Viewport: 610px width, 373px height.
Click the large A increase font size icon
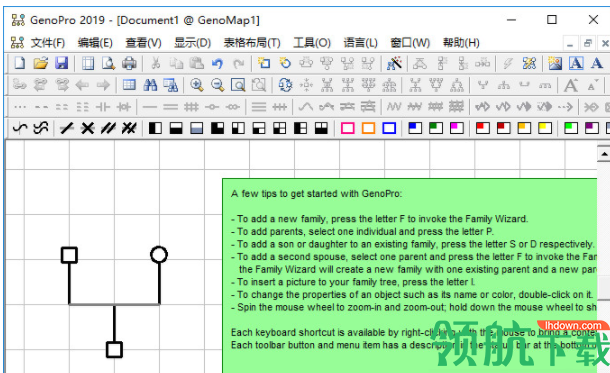coord(571,85)
